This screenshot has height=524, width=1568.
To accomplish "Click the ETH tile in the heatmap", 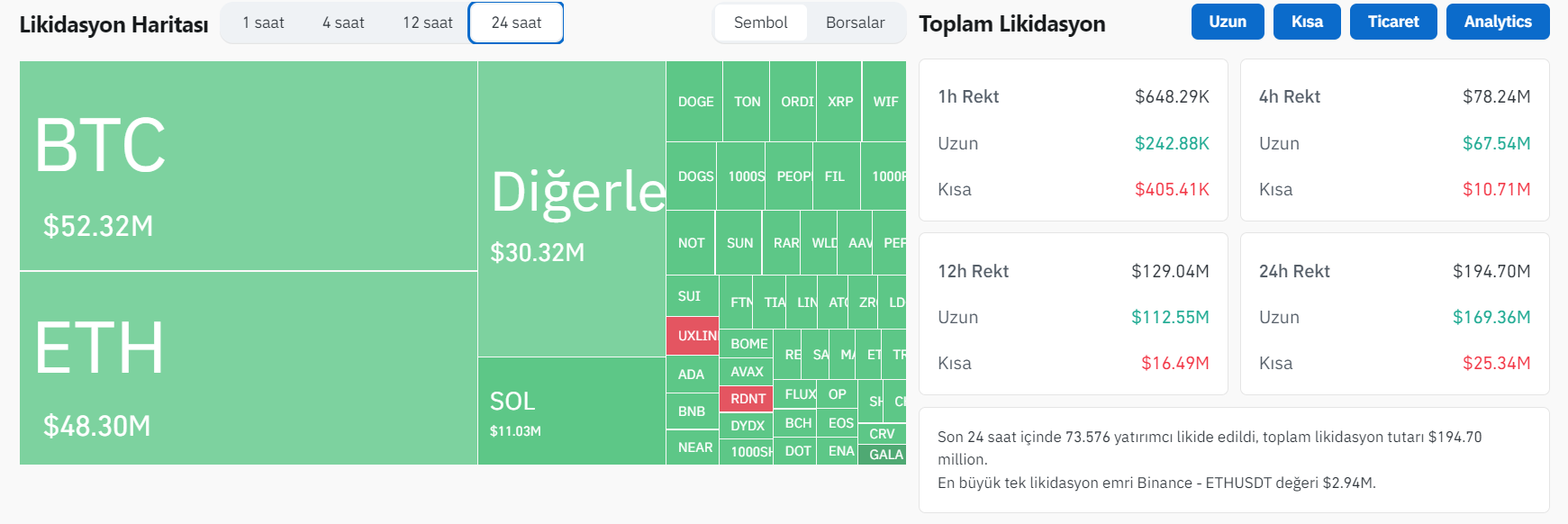I will point(248,367).
